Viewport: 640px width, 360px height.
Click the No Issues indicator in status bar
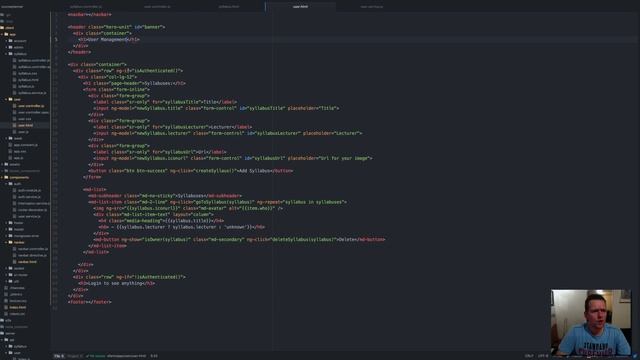tap(96, 356)
